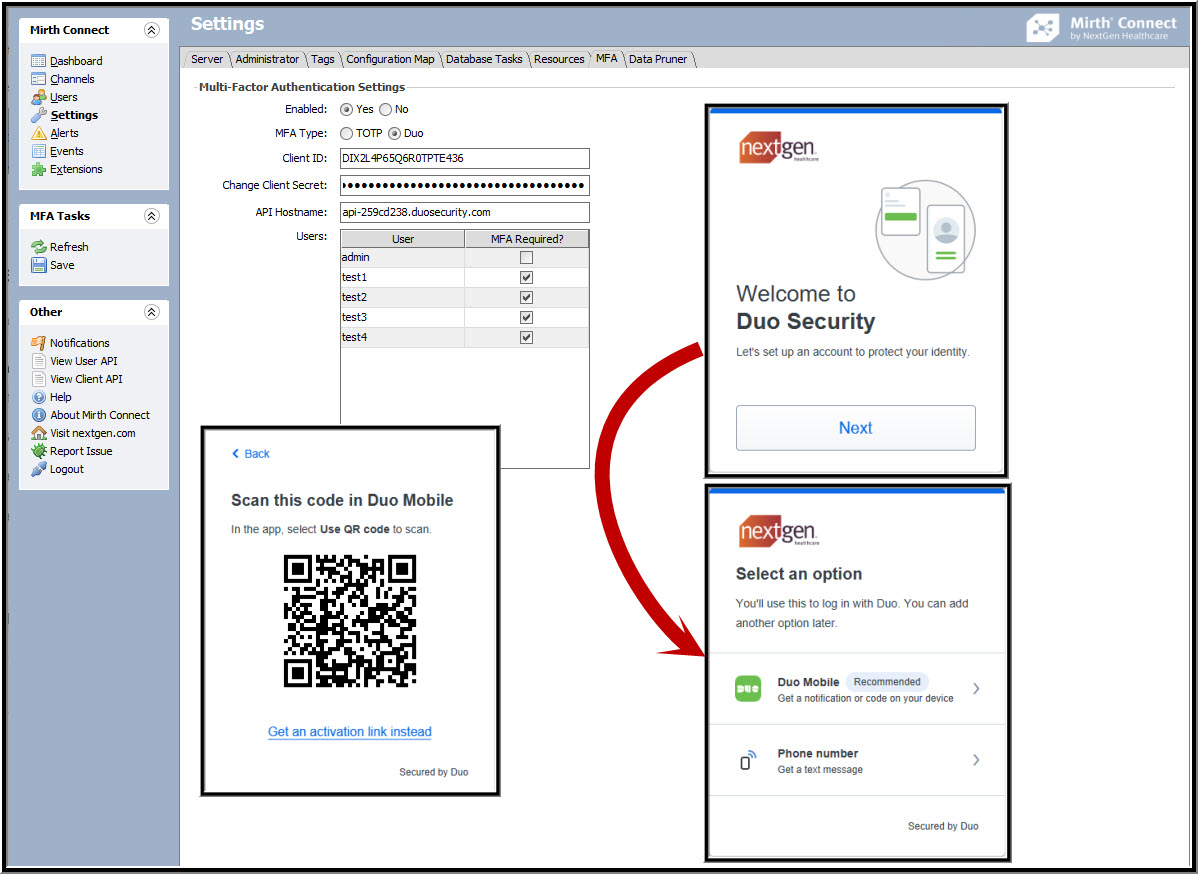
Task: Click the Save disk icon
Action: point(39,265)
